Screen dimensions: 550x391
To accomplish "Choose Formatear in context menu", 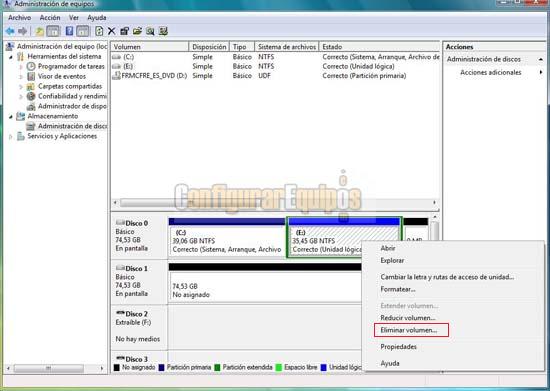I will tap(398, 289).
